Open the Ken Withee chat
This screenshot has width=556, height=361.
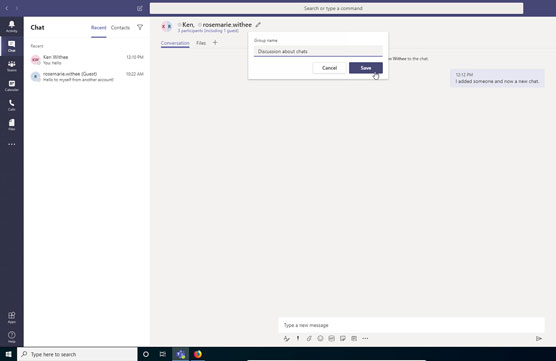87,60
